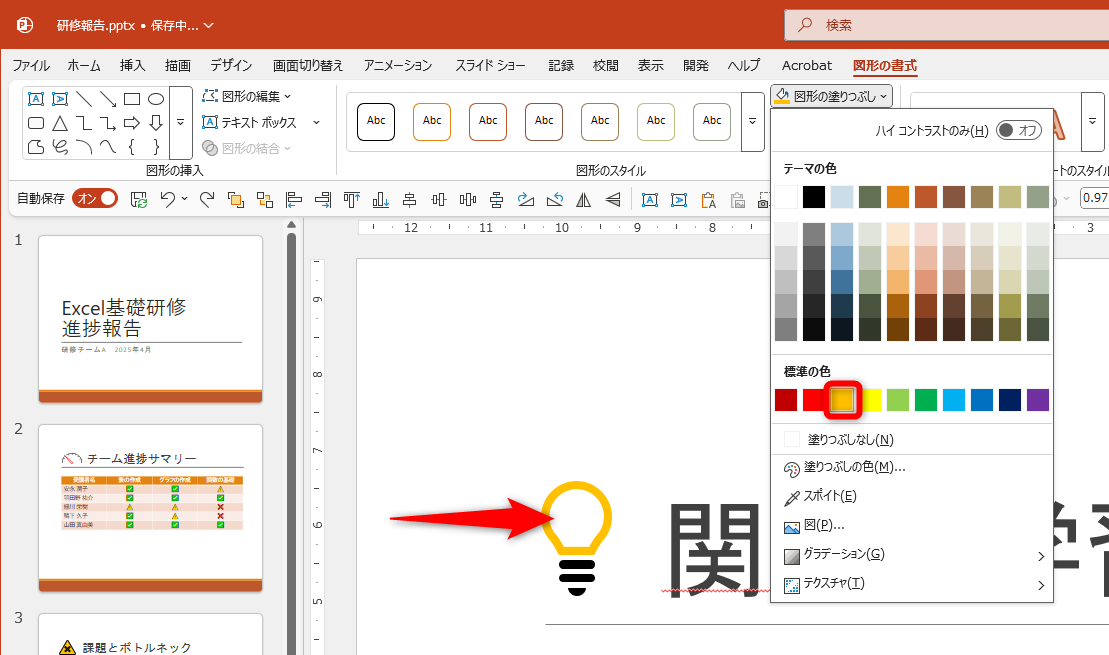Open the ファイル tab

point(31,65)
